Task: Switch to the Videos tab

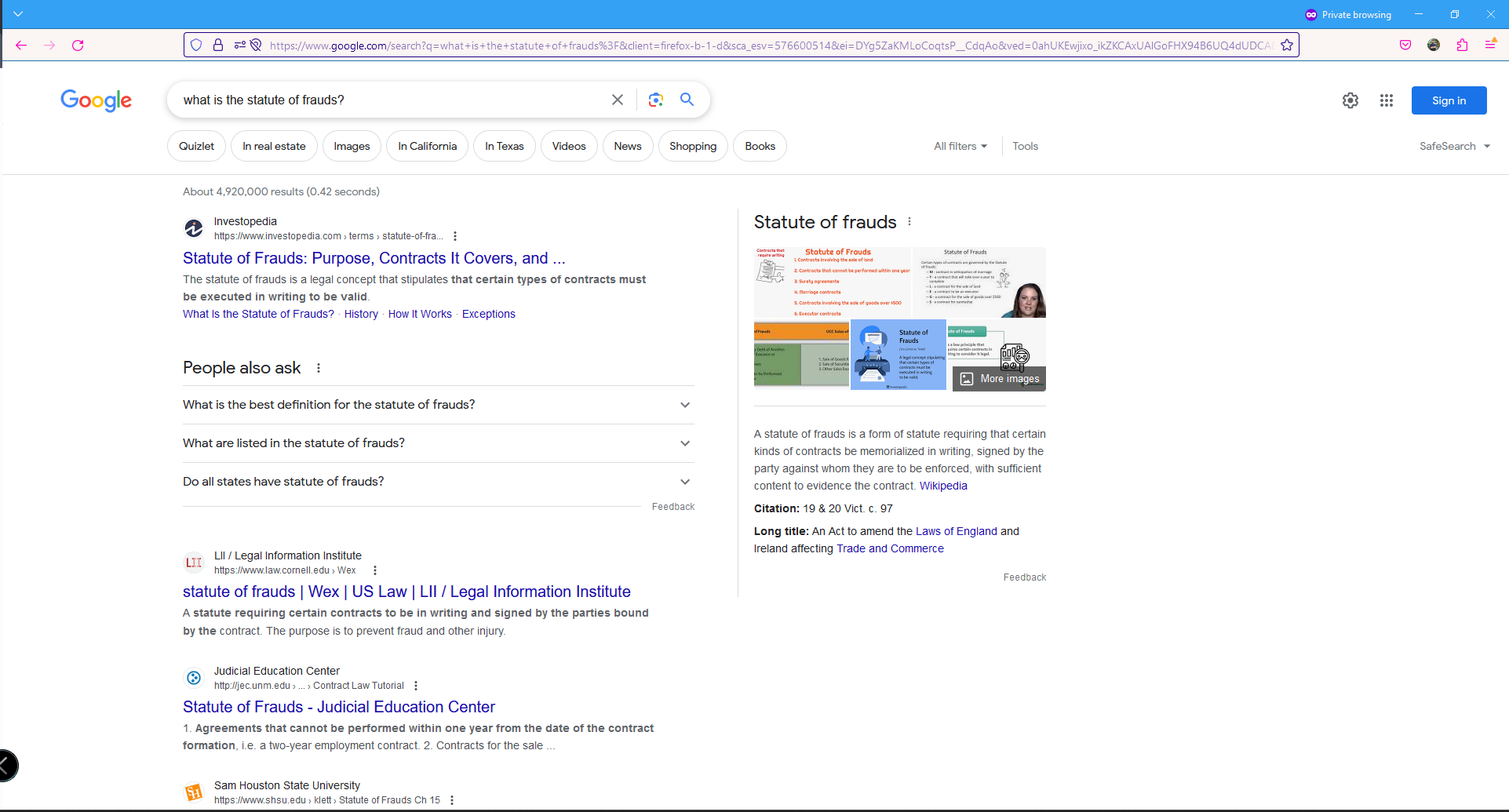Action: click(569, 146)
